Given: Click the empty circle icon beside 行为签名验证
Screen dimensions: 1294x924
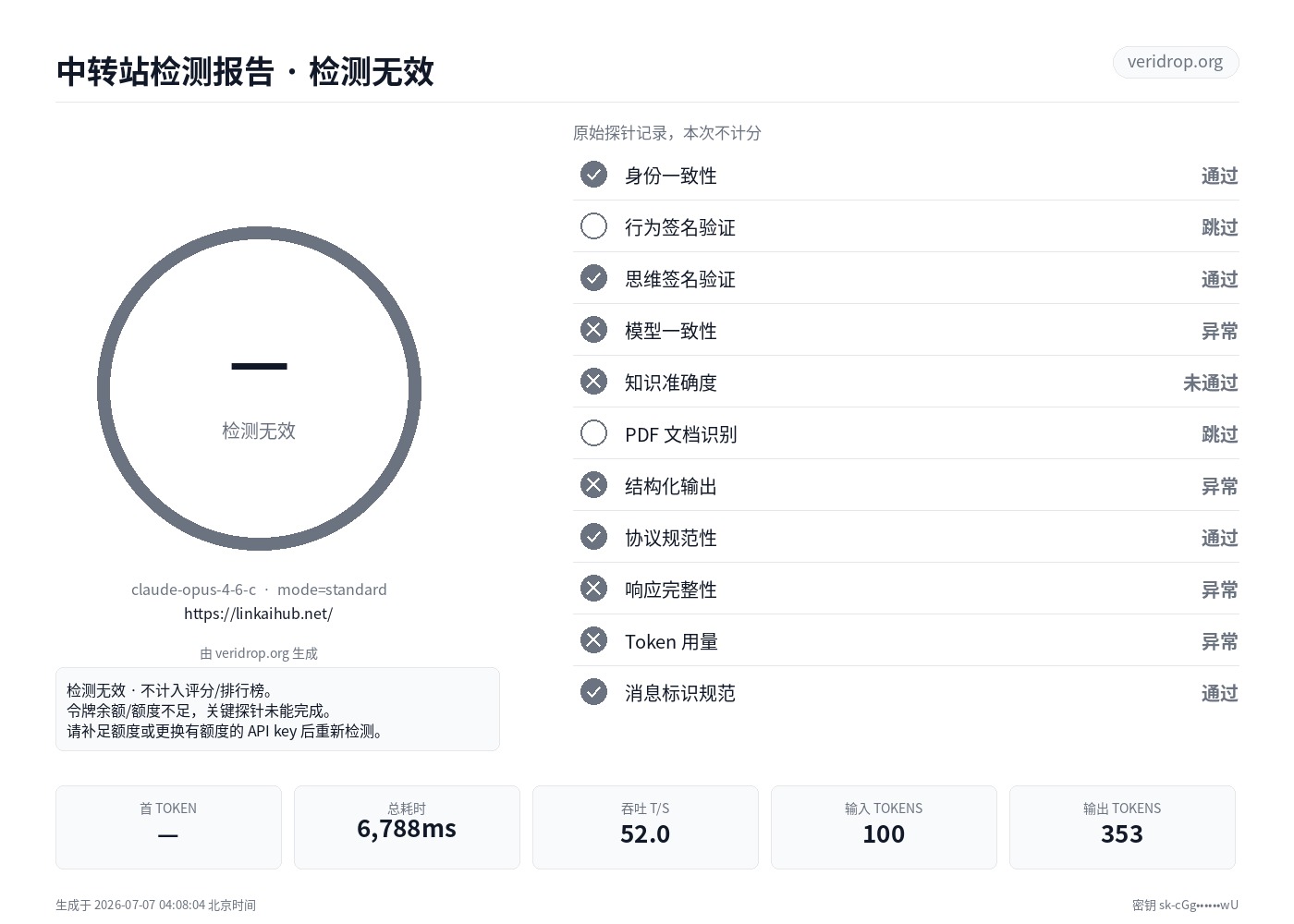Looking at the screenshot, I should [593, 226].
